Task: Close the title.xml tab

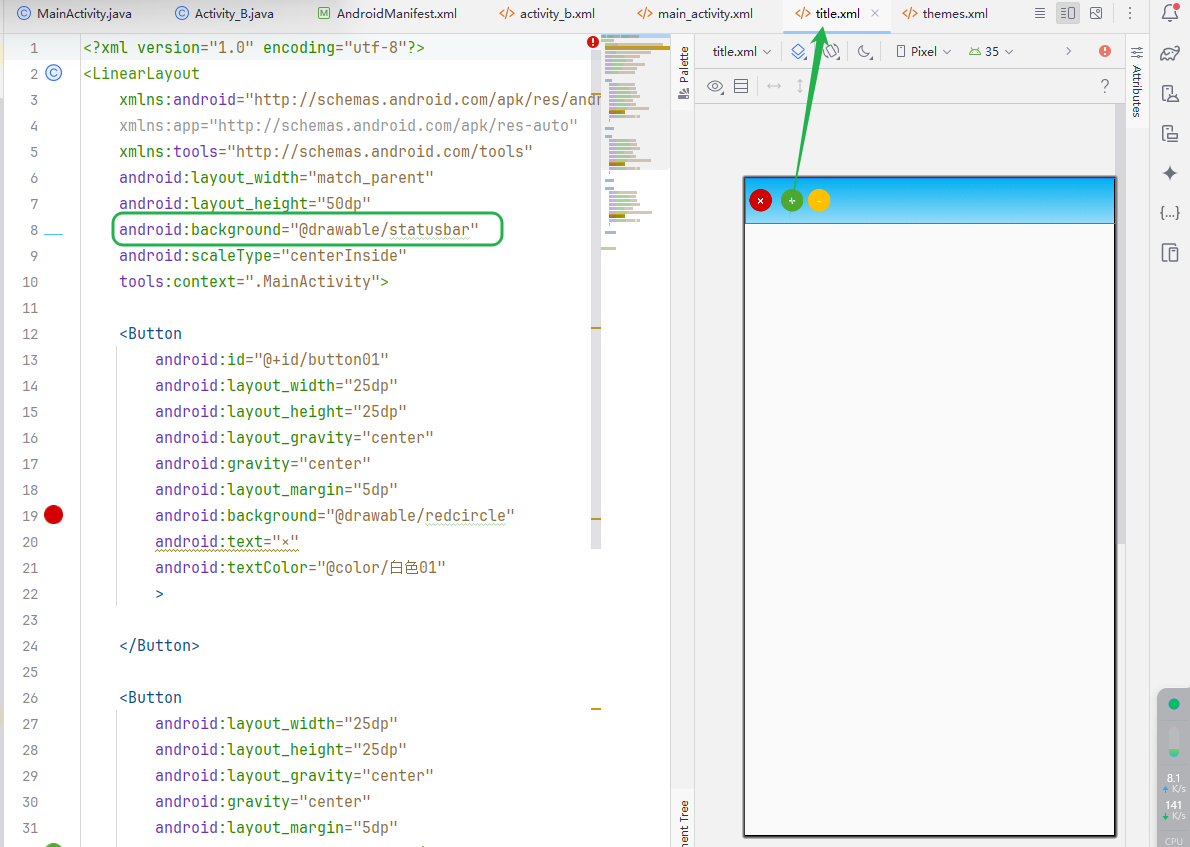Action: (875, 14)
